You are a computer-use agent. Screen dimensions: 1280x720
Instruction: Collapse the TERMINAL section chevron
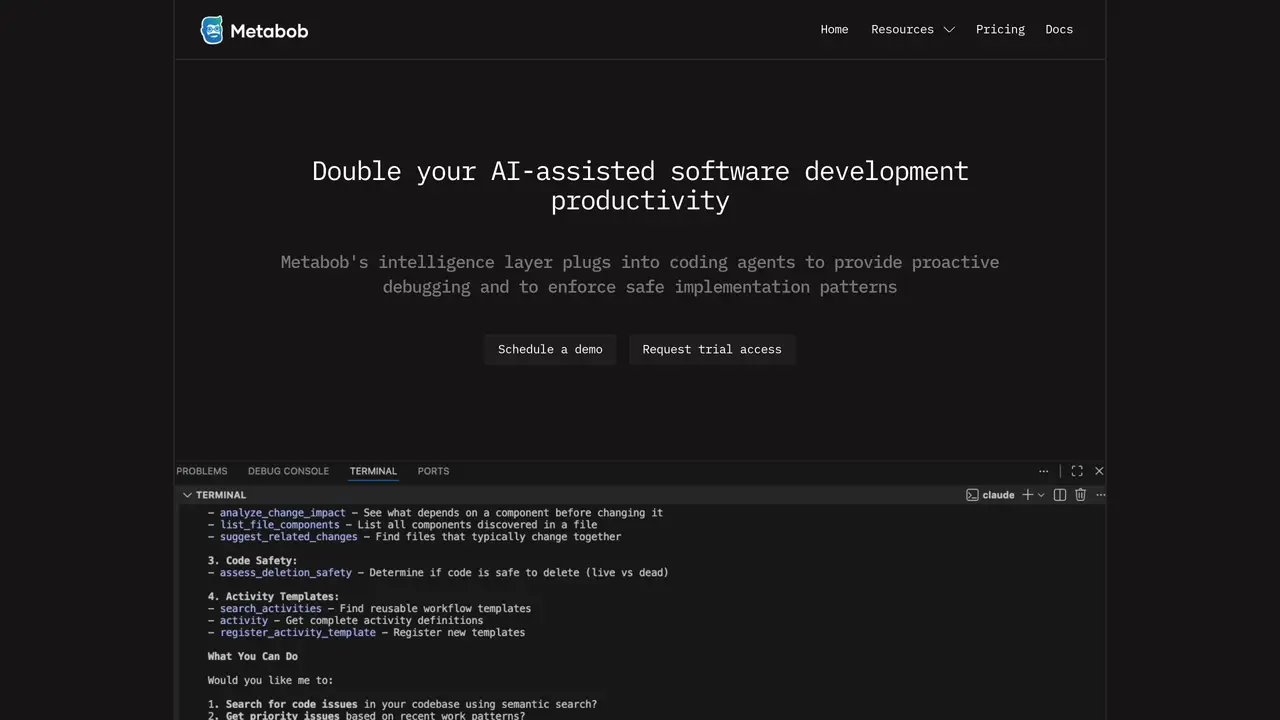[187, 495]
